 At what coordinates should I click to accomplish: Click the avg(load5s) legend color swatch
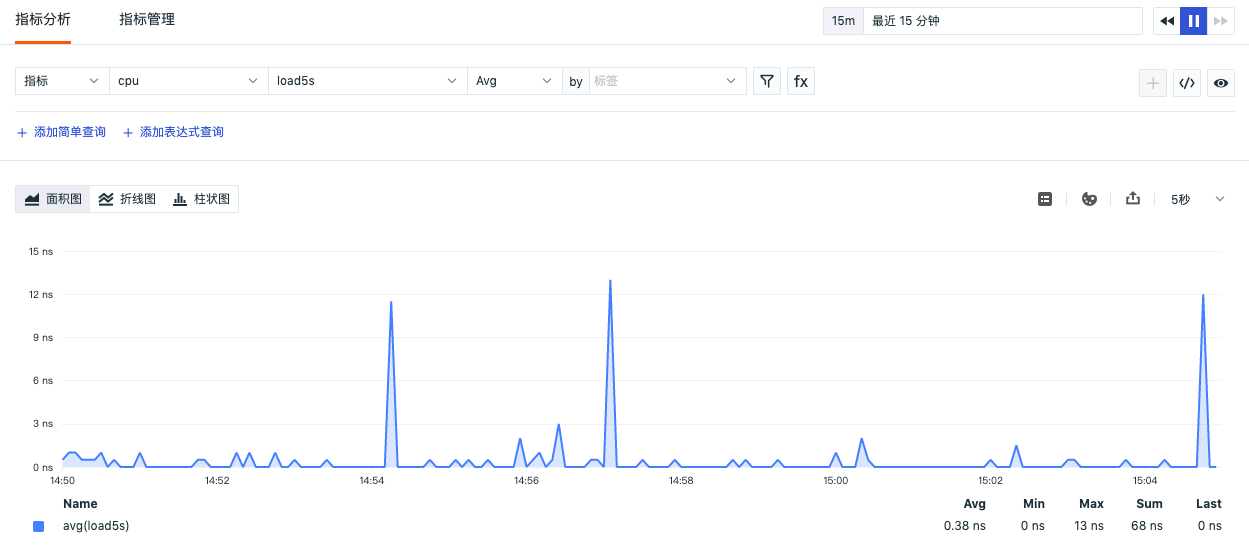point(38,526)
